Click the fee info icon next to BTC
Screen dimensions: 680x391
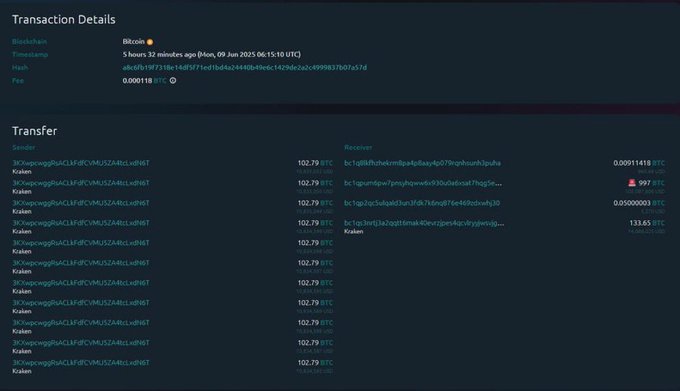[173, 81]
